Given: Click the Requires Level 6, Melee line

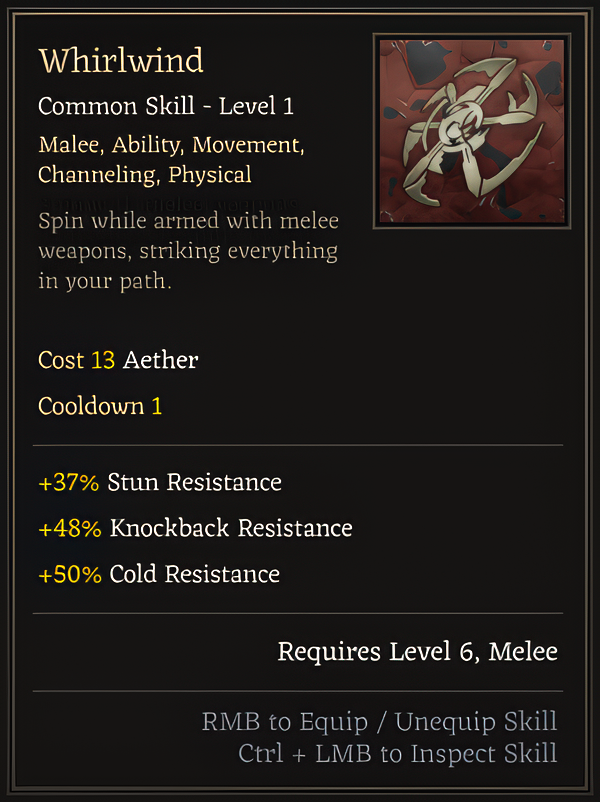Looking at the screenshot, I should coord(417,652).
